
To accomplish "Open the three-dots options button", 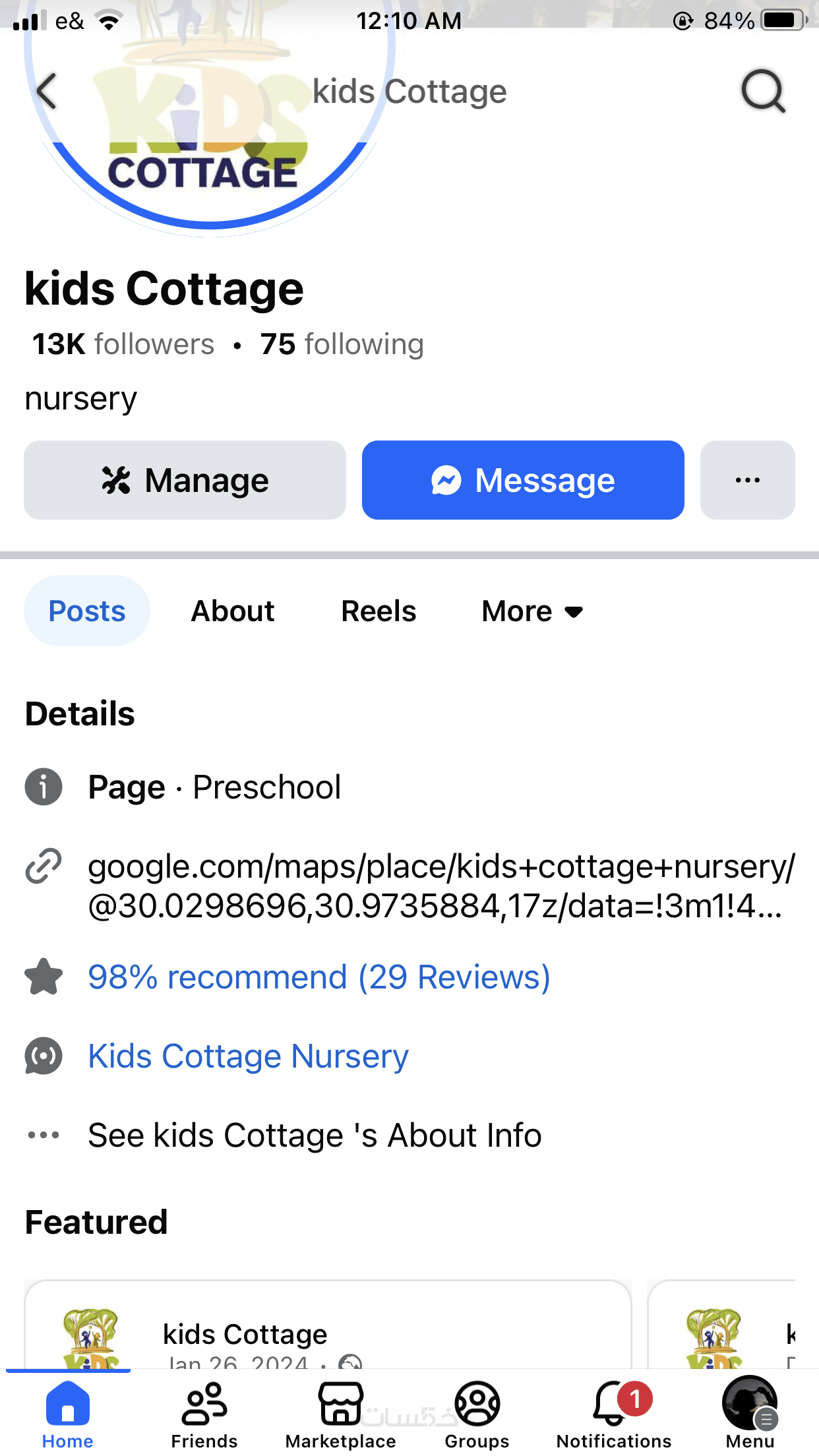I will tap(747, 480).
